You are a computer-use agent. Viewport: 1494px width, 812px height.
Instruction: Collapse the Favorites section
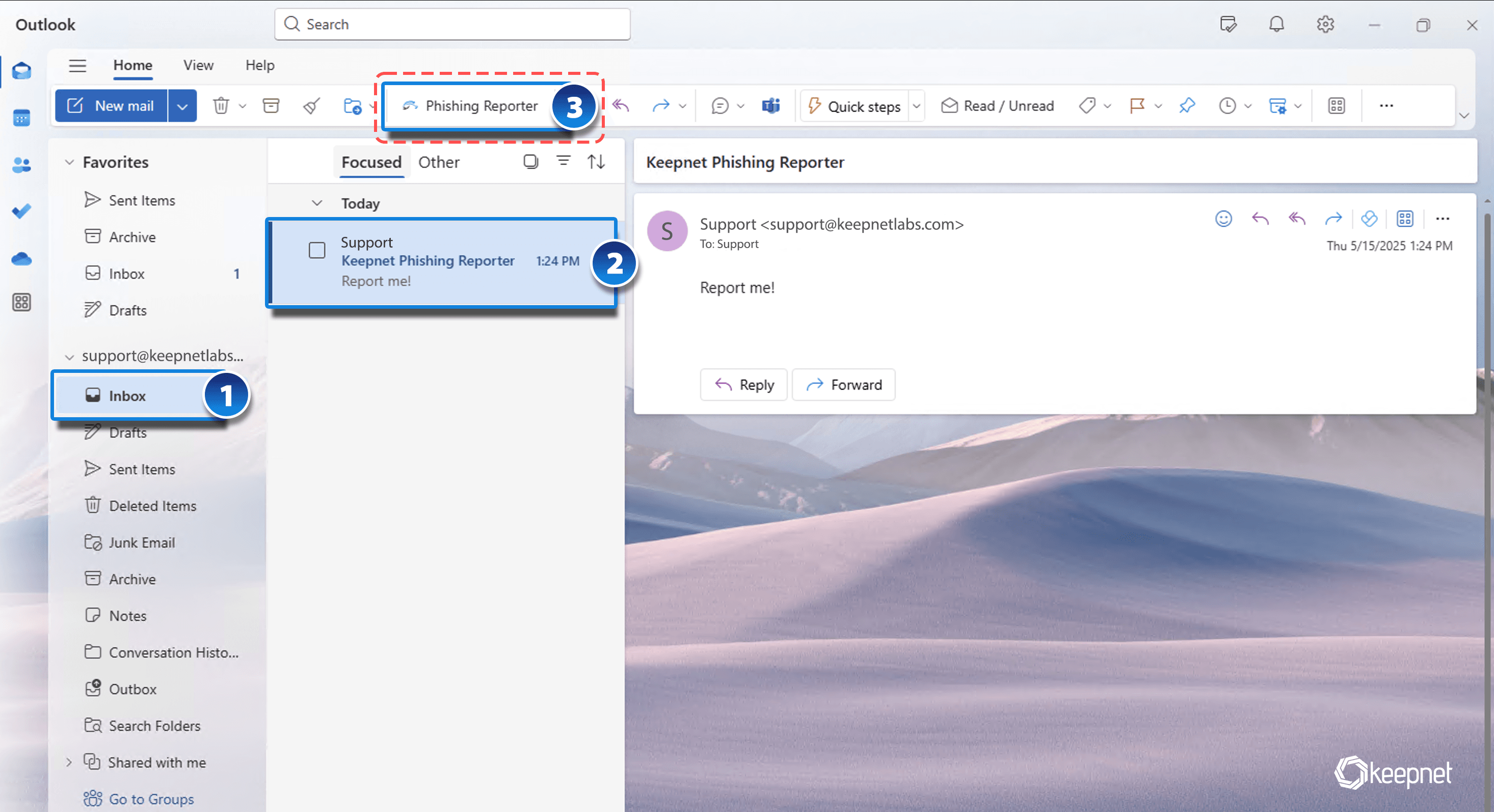tap(70, 163)
